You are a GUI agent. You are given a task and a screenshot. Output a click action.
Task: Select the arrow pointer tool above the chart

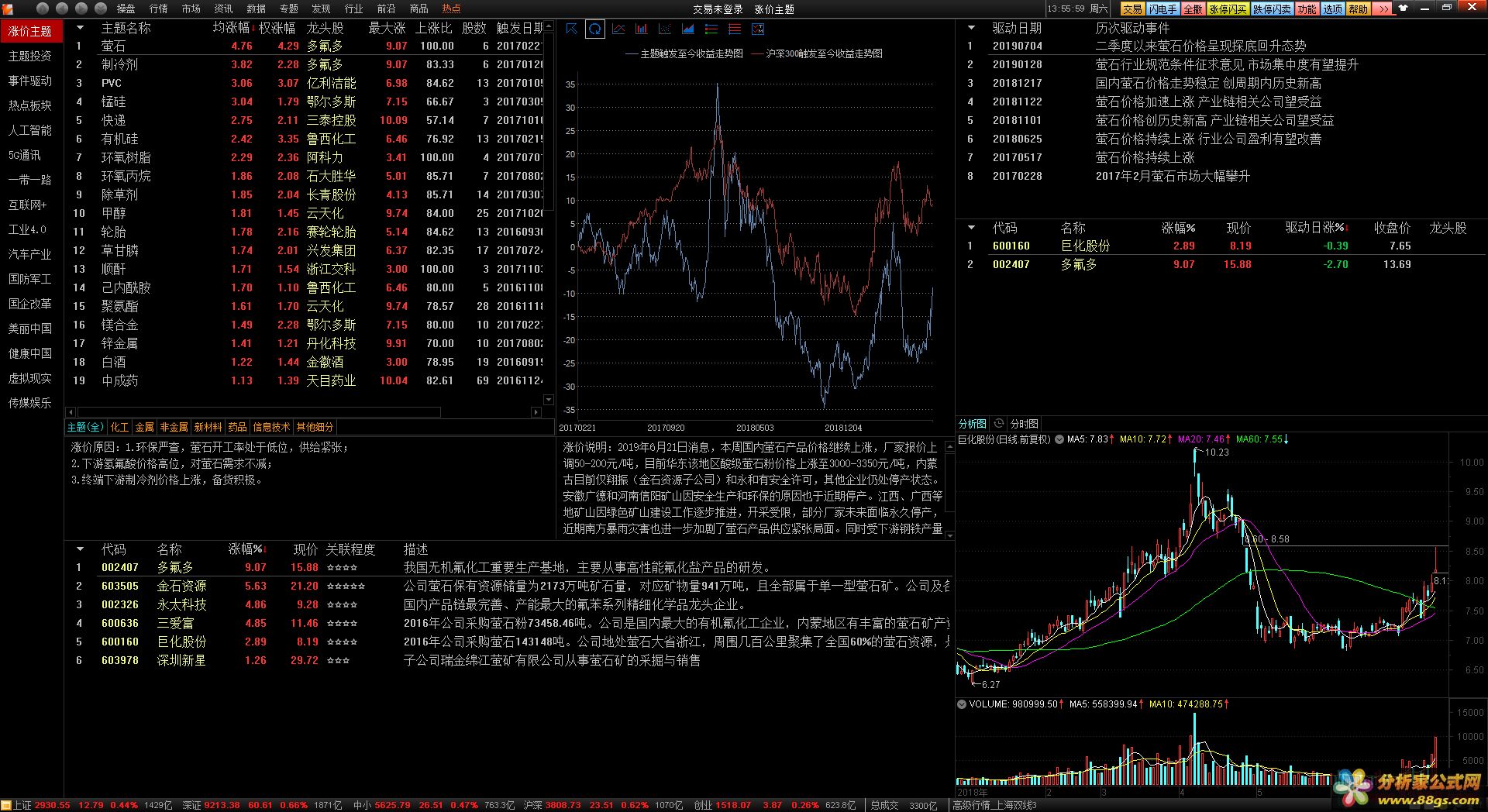[x=571, y=29]
